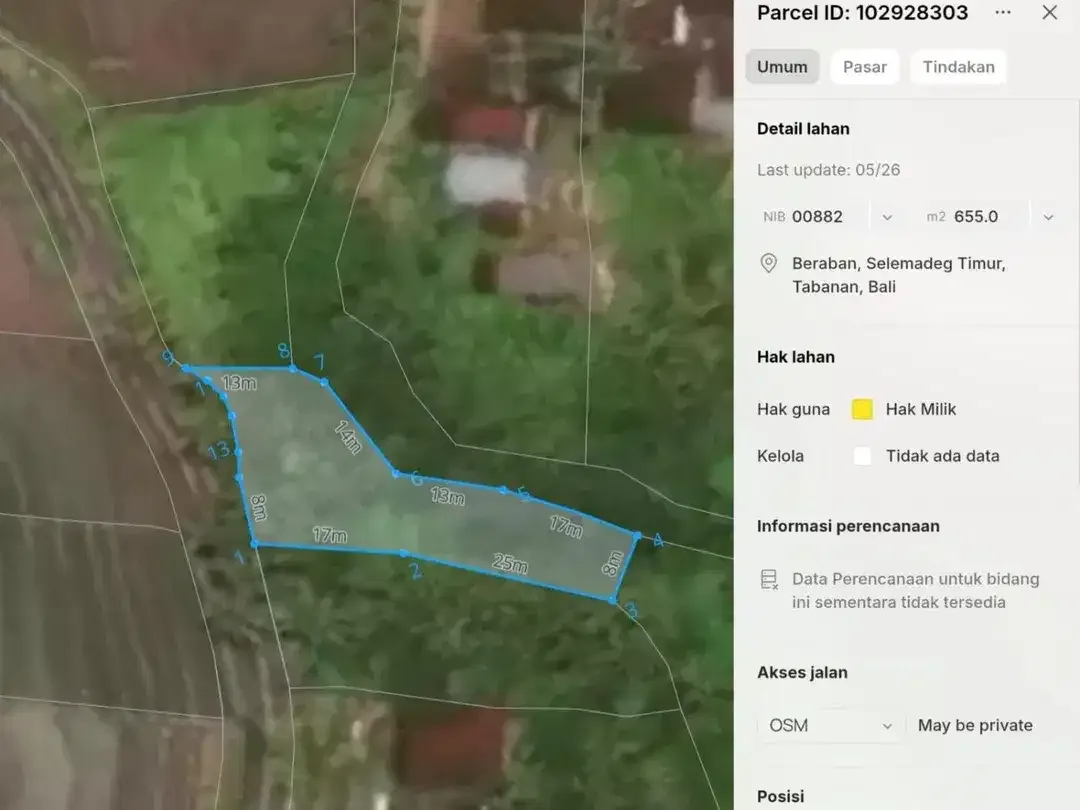Image resolution: width=1080 pixels, height=810 pixels.
Task: Click the May be private label
Action: coord(975,725)
